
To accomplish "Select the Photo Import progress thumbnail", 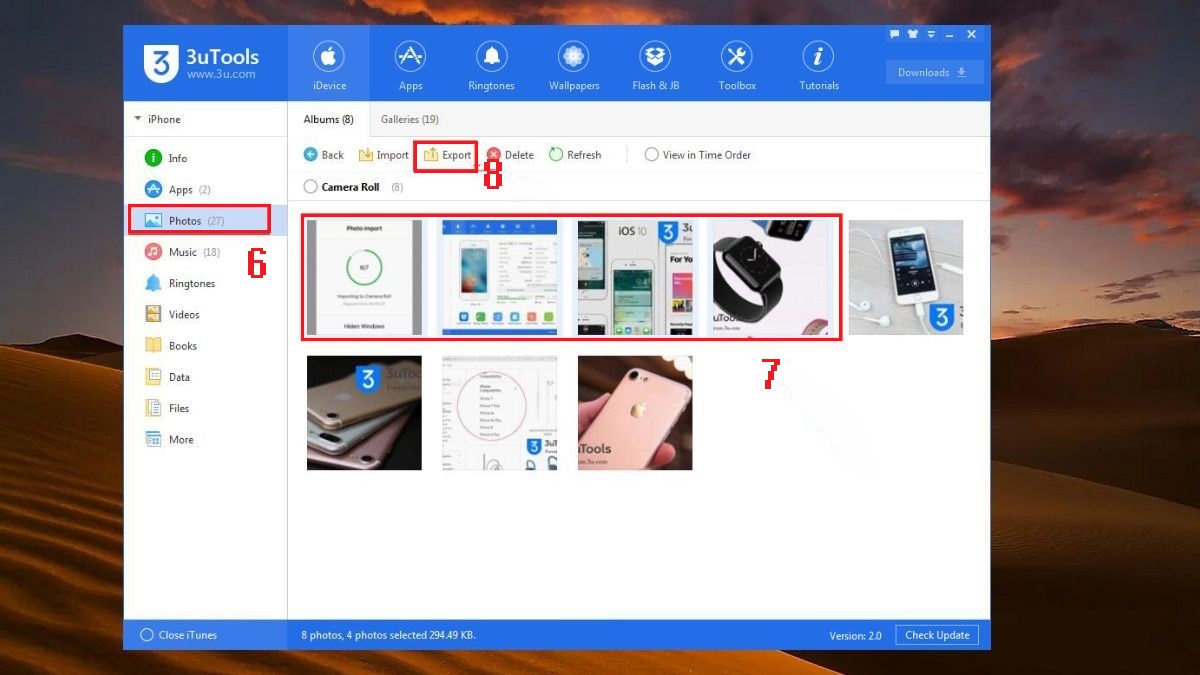I will pyautogui.click(x=365, y=277).
